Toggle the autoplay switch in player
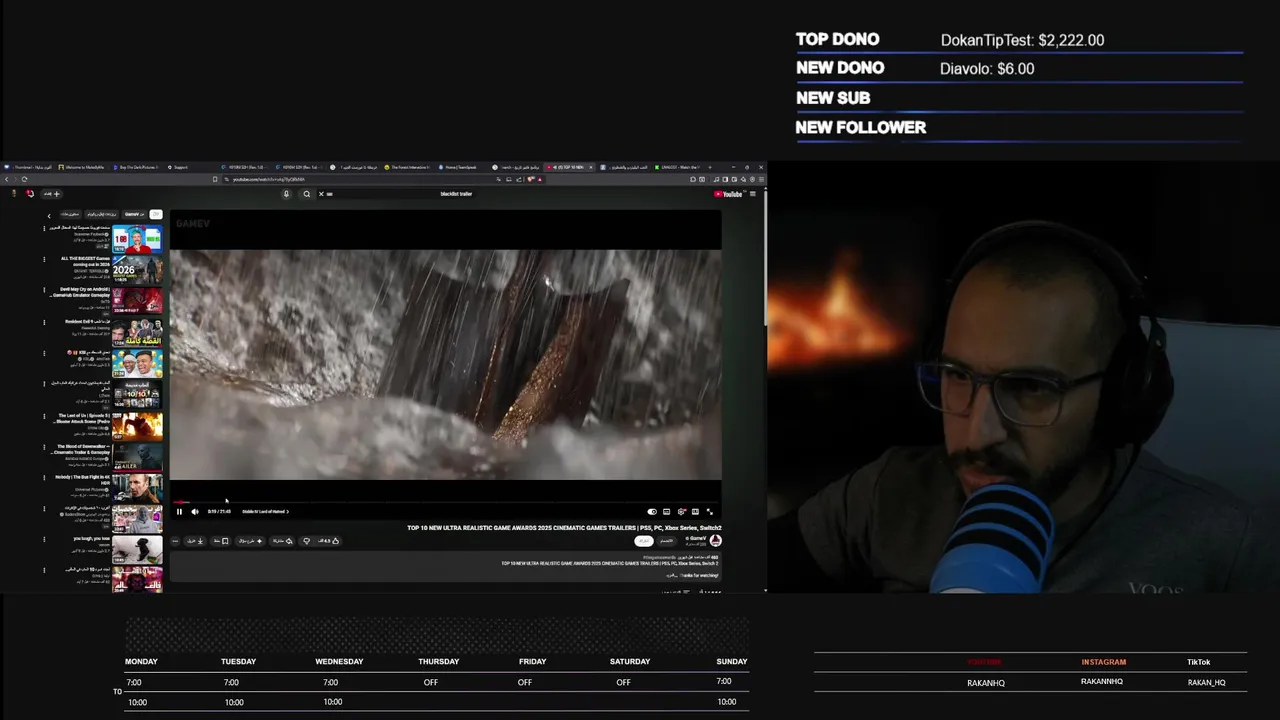 [x=652, y=512]
